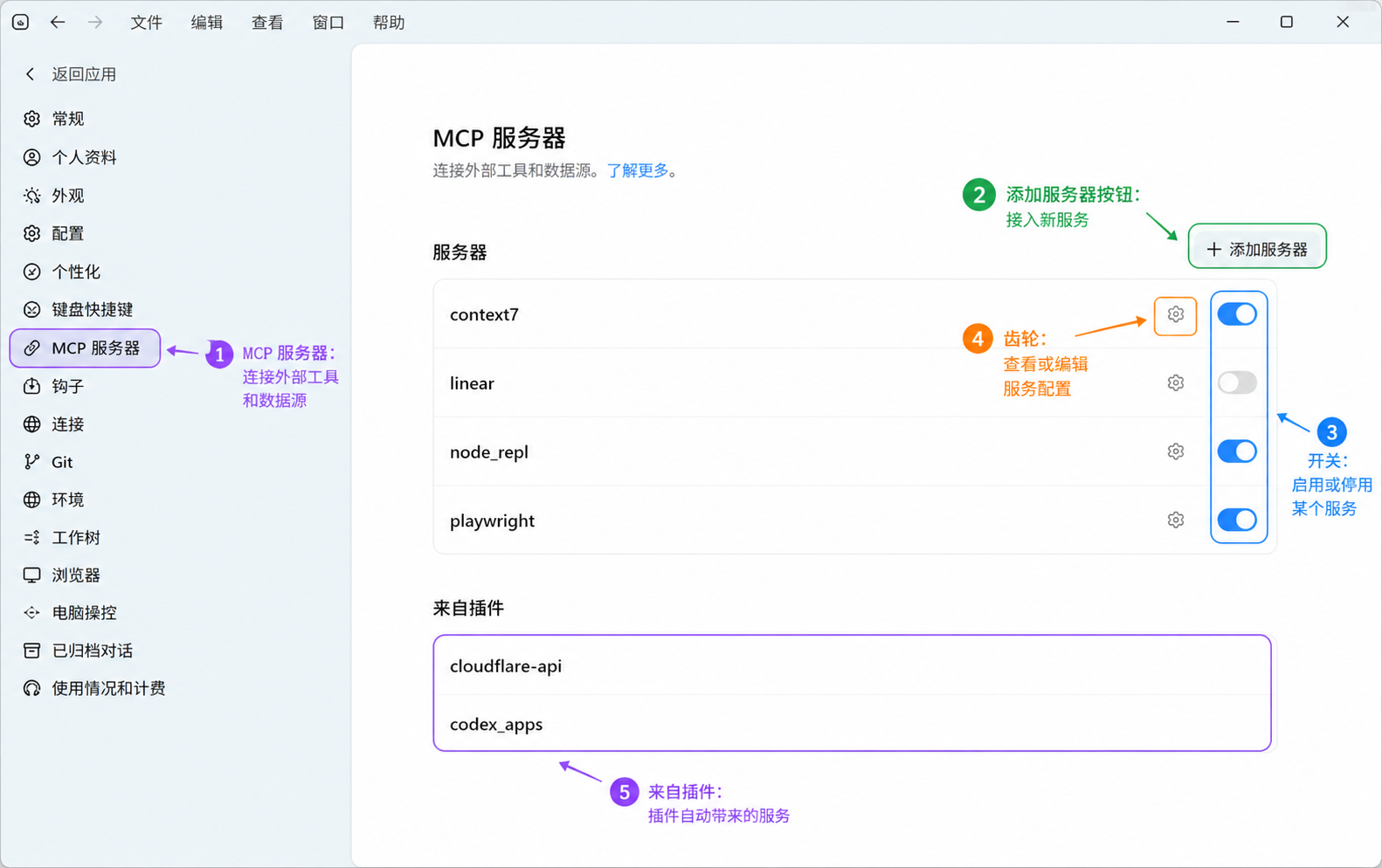This screenshot has height=868, width=1382.
Task: Click the 外观 sun icon
Action: pos(31,196)
